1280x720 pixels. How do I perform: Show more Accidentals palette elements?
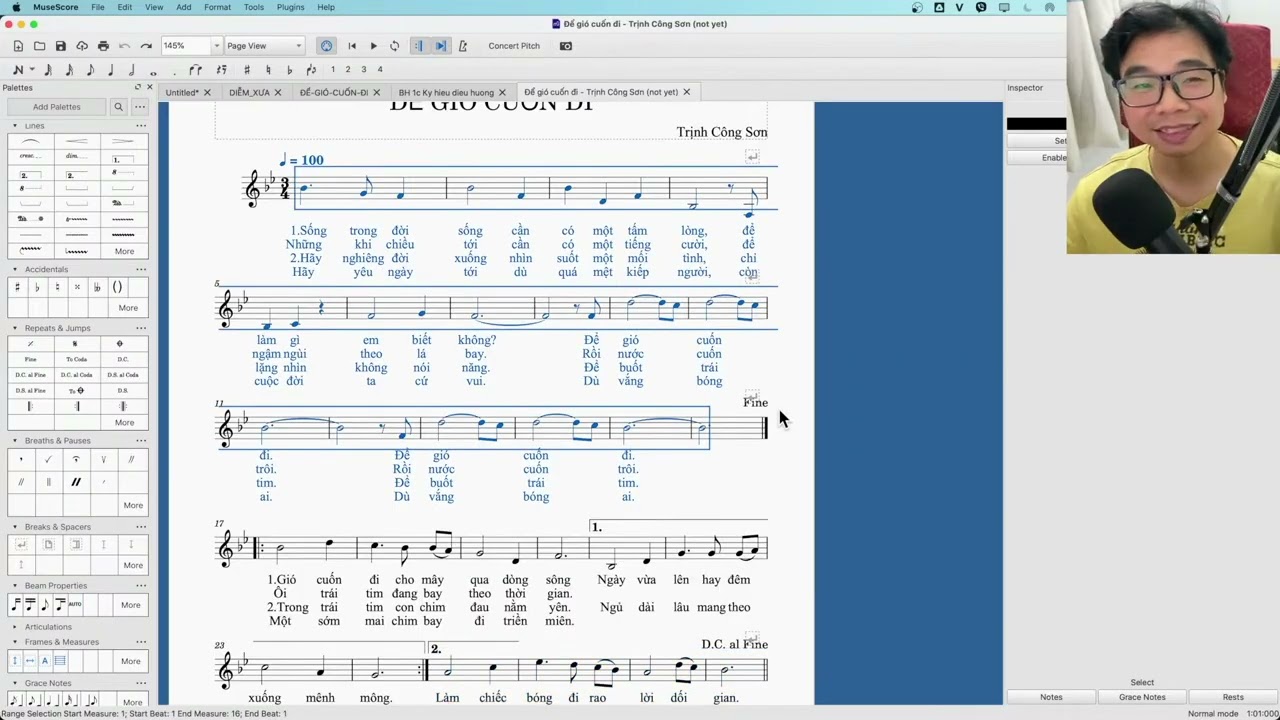[128, 307]
